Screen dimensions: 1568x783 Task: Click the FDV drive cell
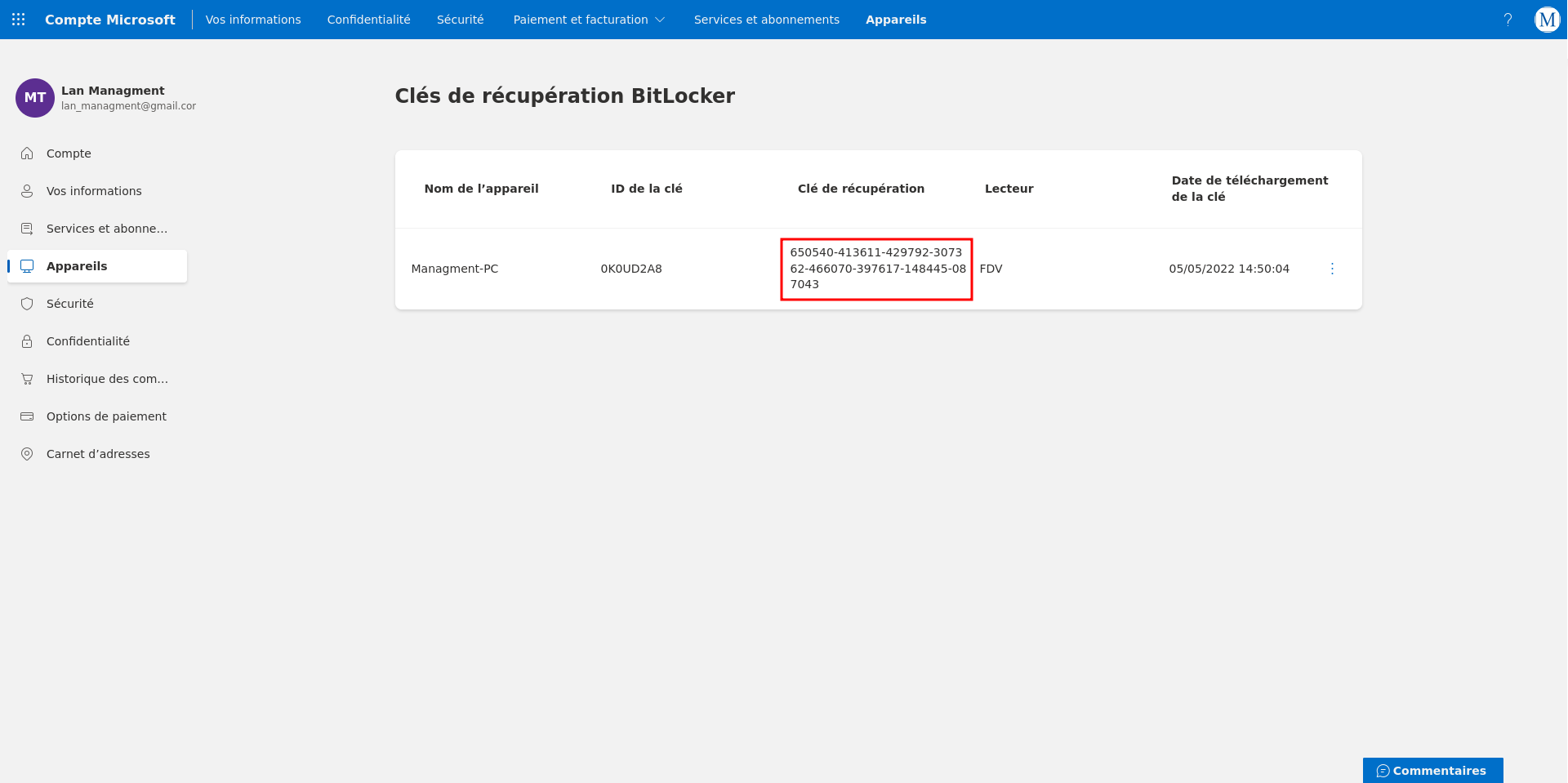991,269
